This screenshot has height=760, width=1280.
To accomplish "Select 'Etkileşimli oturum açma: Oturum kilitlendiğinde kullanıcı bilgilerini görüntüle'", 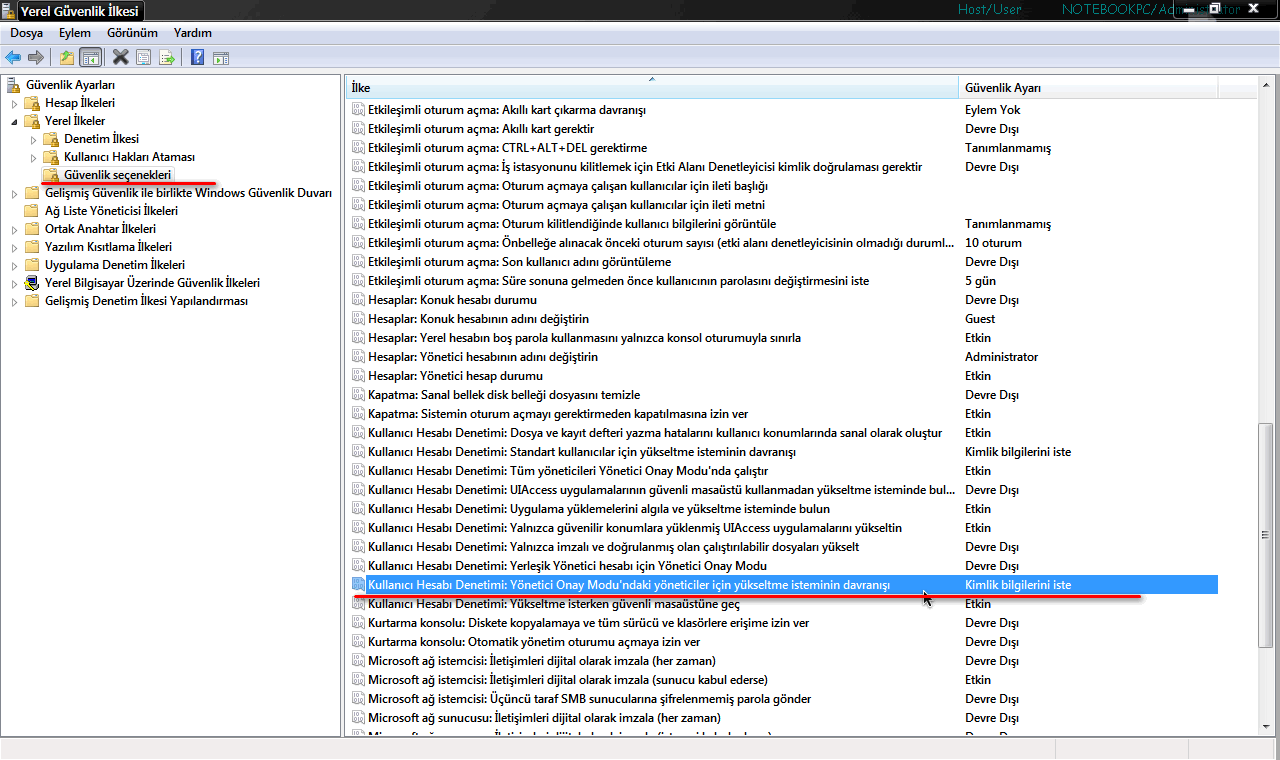I will (572, 224).
